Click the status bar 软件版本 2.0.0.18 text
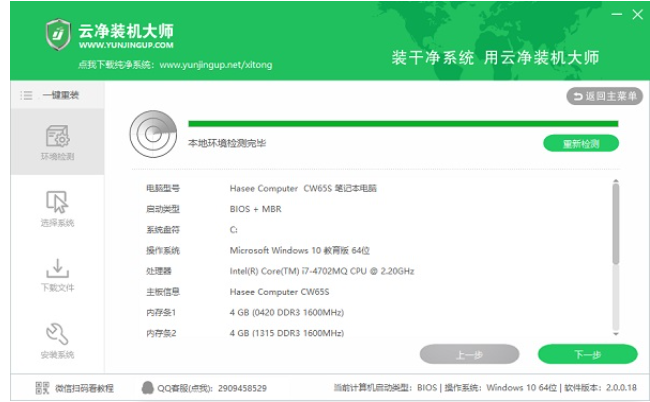The image size is (650, 402). click(x=600, y=388)
